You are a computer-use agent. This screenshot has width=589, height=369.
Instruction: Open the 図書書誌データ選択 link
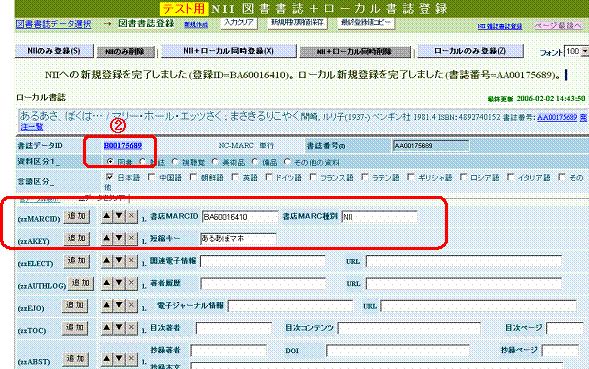coord(53,24)
